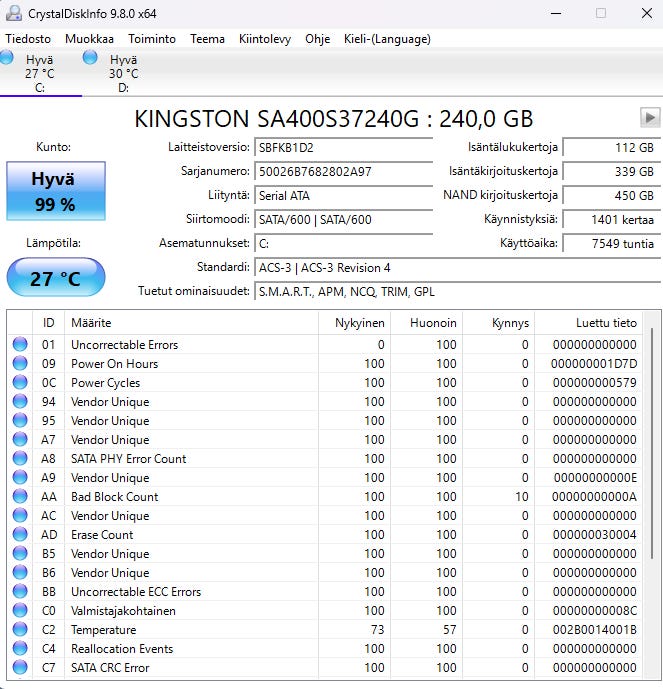Click status orb for Uncorrectable Errors row
This screenshot has height=689, width=663.
tap(20, 345)
